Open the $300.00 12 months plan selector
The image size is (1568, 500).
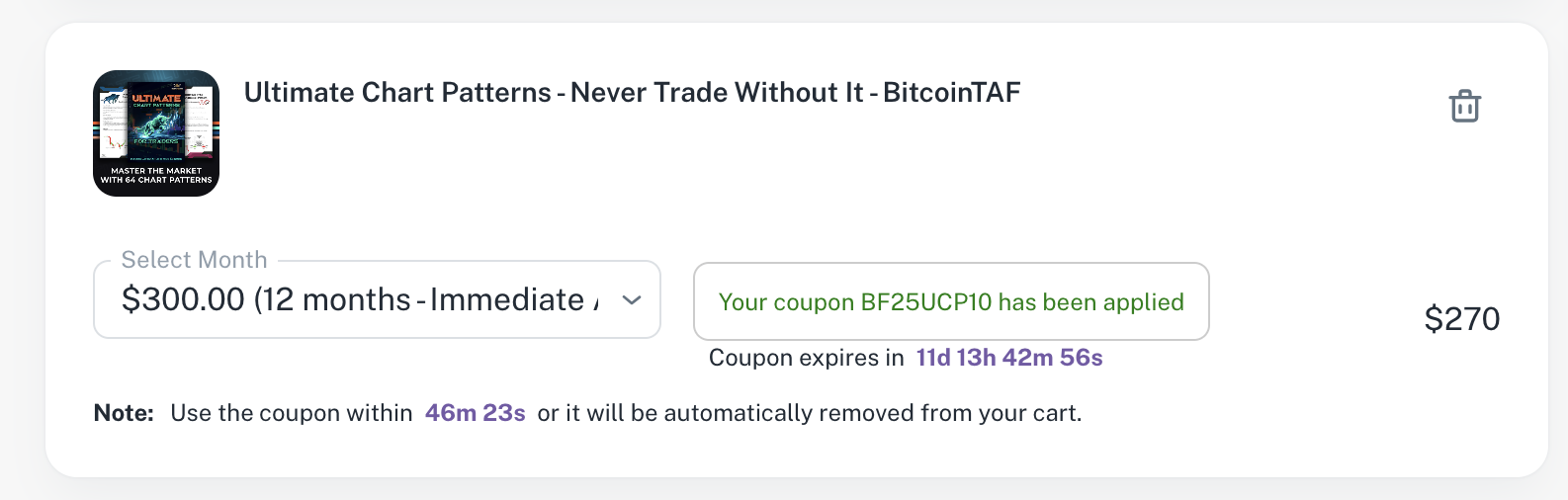click(x=356, y=300)
